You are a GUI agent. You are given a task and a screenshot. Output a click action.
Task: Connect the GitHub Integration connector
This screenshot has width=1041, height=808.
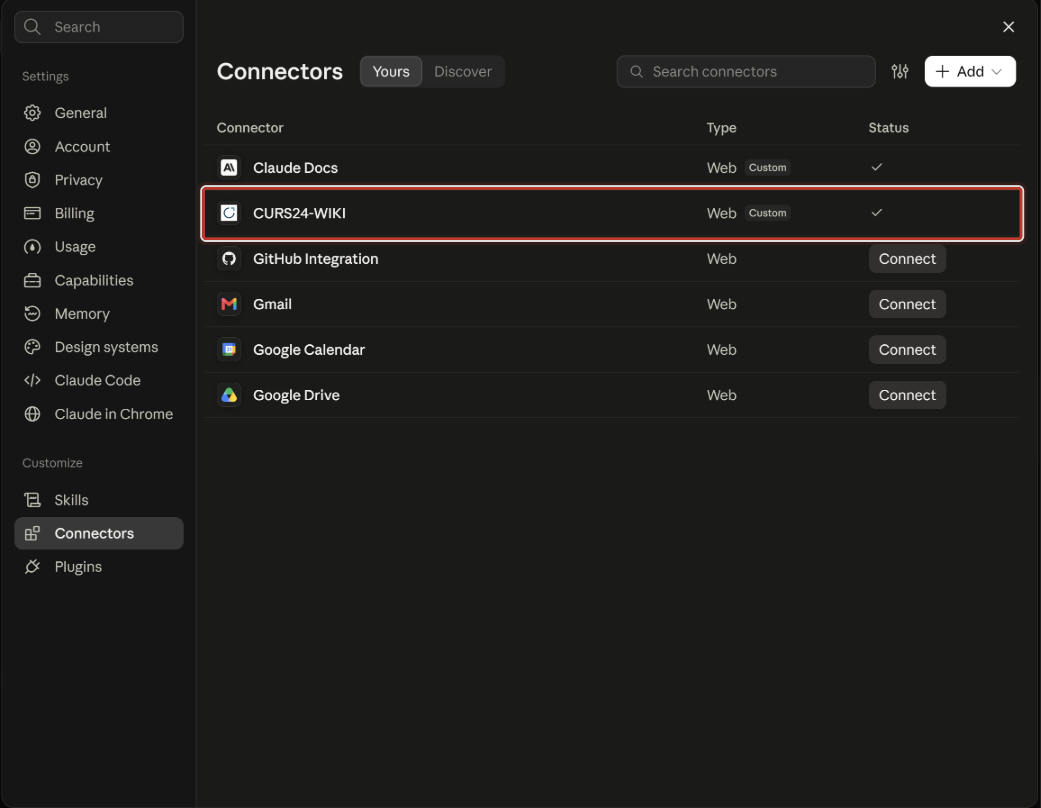(907, 259)
